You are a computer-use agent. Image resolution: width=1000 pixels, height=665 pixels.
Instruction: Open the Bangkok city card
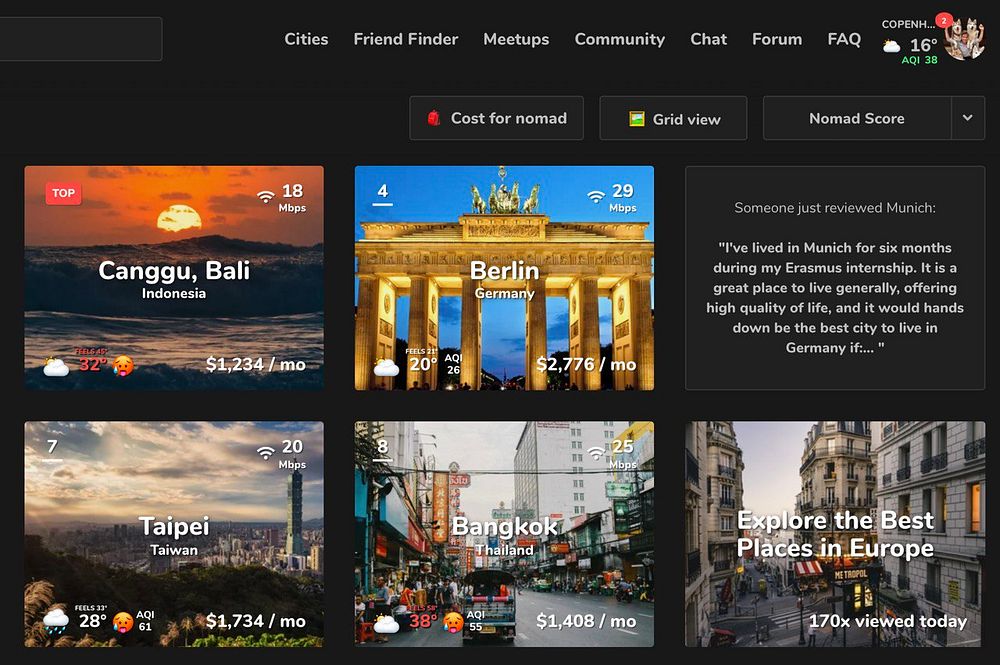pyautogui.click(x=504, y=534)
